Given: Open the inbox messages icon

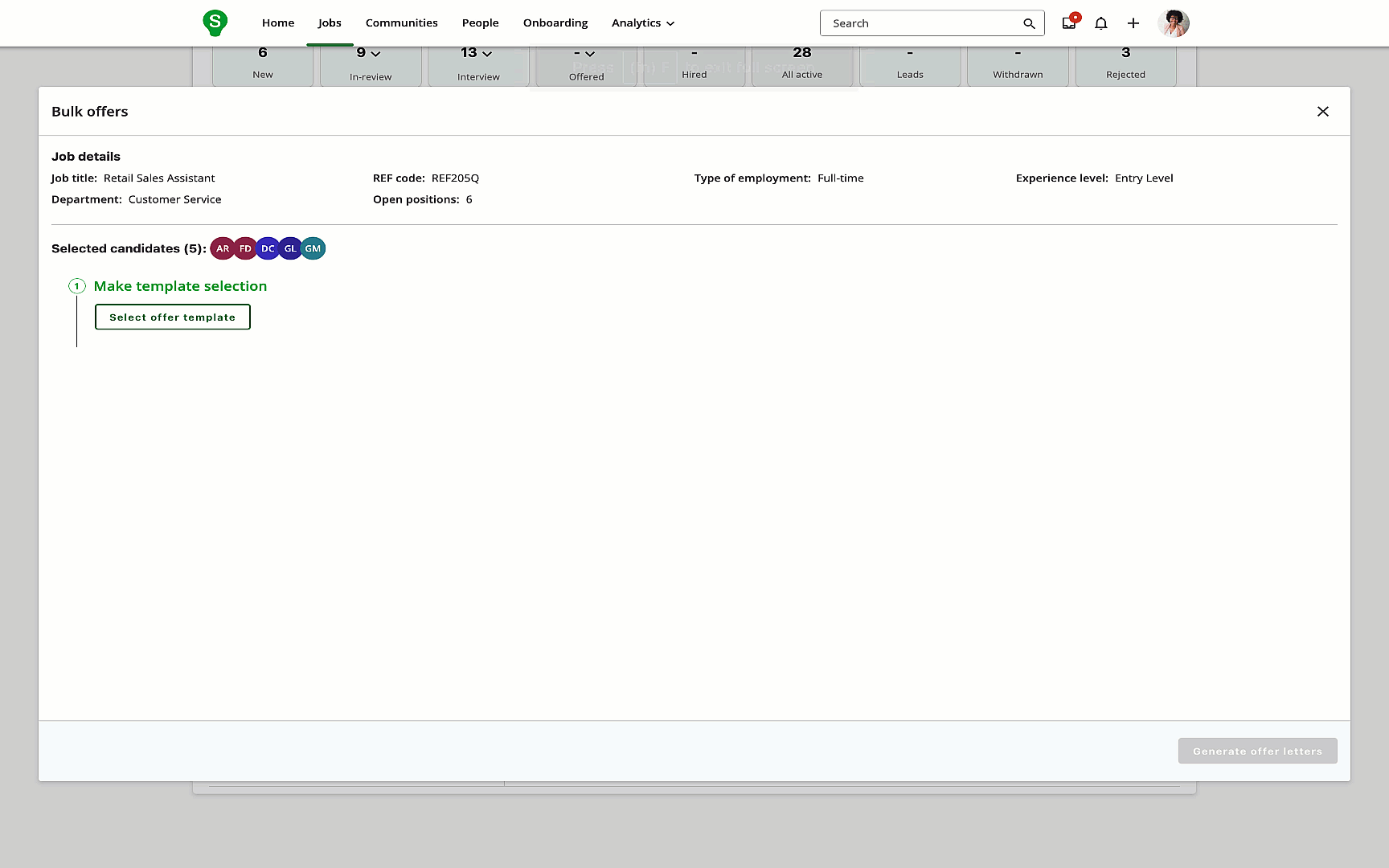Looking at the screenshot, I should pyautogui.click(x=1069, y=23).
